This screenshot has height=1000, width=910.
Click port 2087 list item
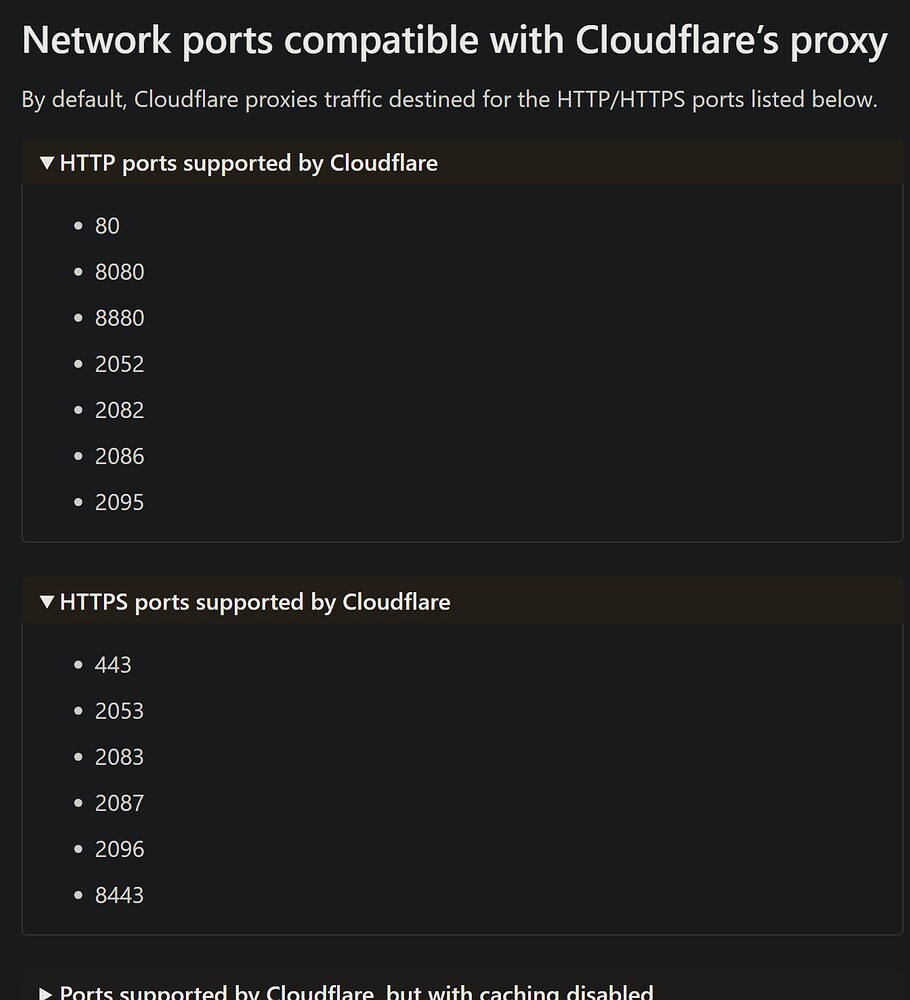click(119, 803)
